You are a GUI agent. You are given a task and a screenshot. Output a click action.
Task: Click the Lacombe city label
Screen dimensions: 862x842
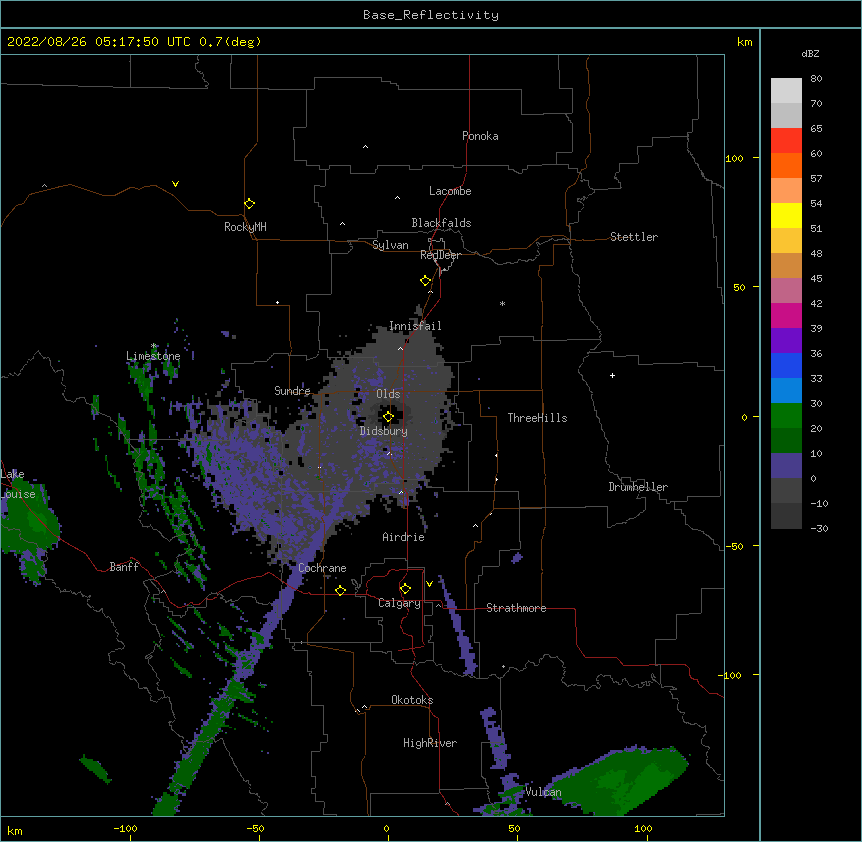pyautogui.click(x=450, y=191)
